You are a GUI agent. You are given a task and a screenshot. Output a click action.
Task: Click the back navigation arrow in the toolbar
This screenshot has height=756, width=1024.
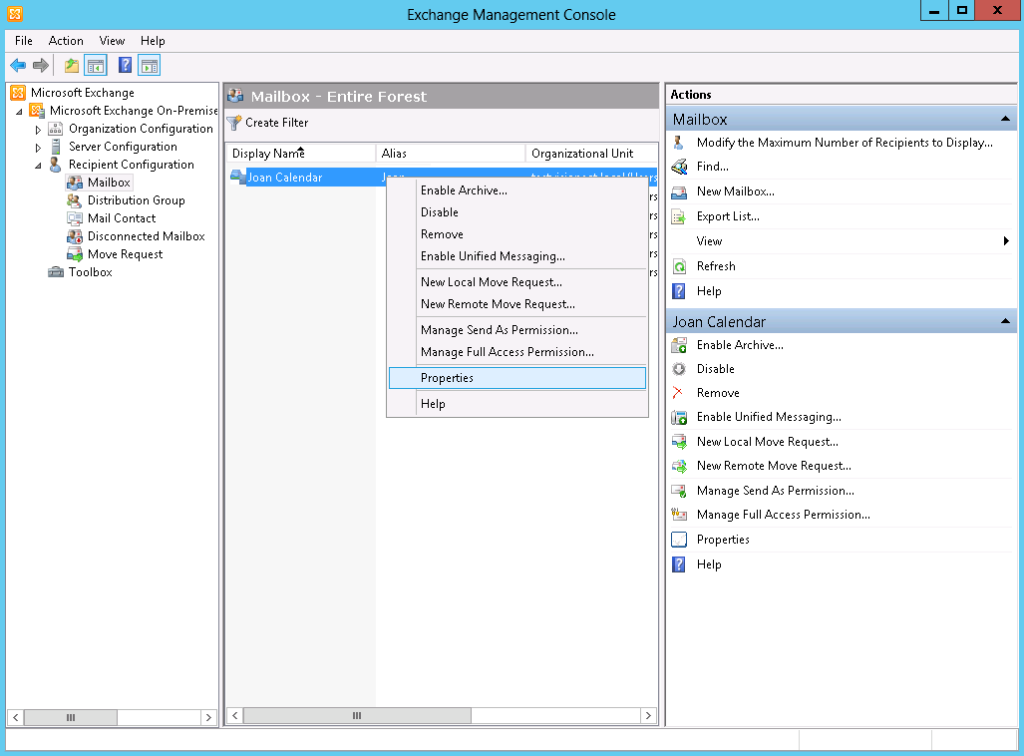(17, 65)
